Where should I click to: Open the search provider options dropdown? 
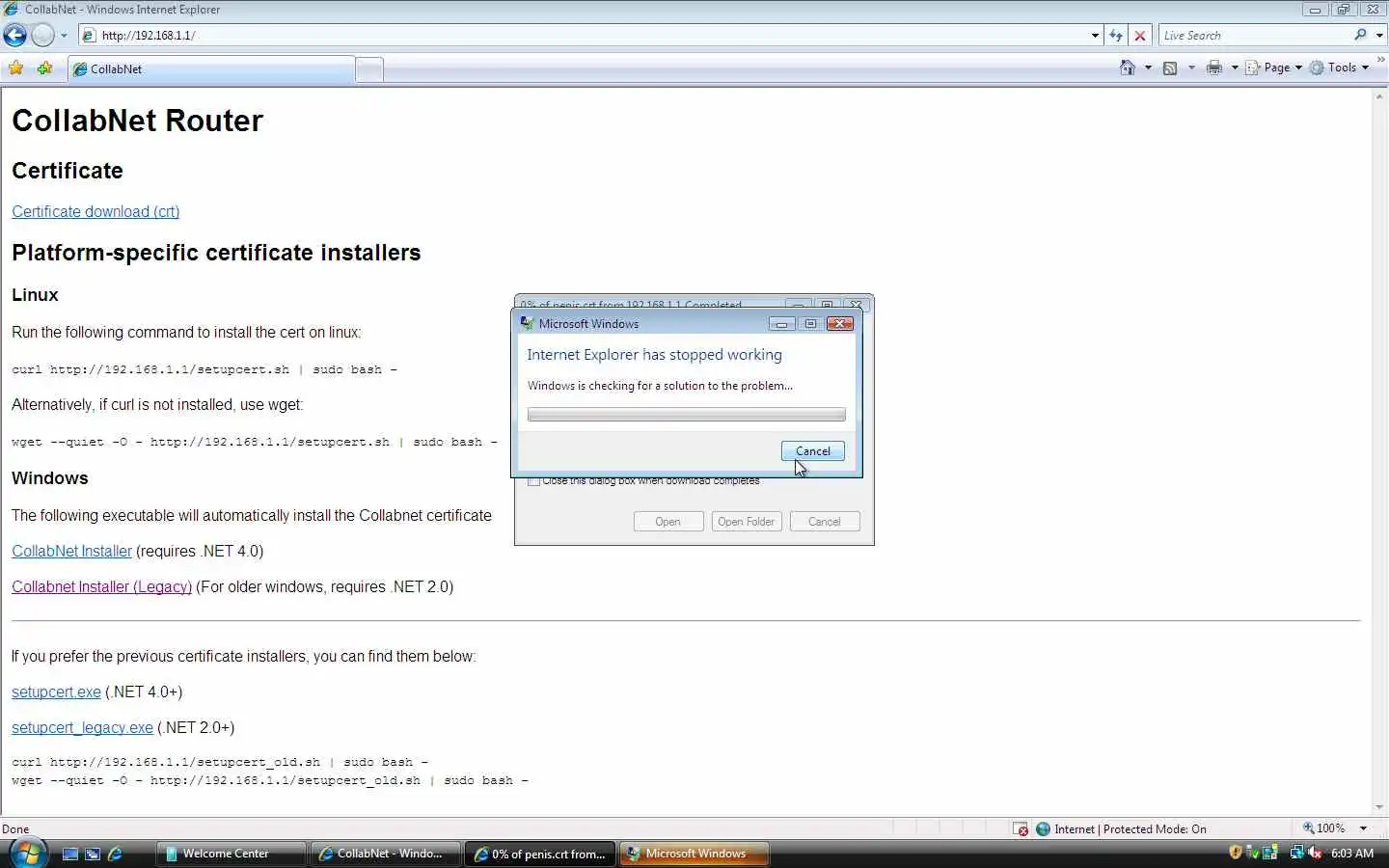click(x=1379, y=36)
